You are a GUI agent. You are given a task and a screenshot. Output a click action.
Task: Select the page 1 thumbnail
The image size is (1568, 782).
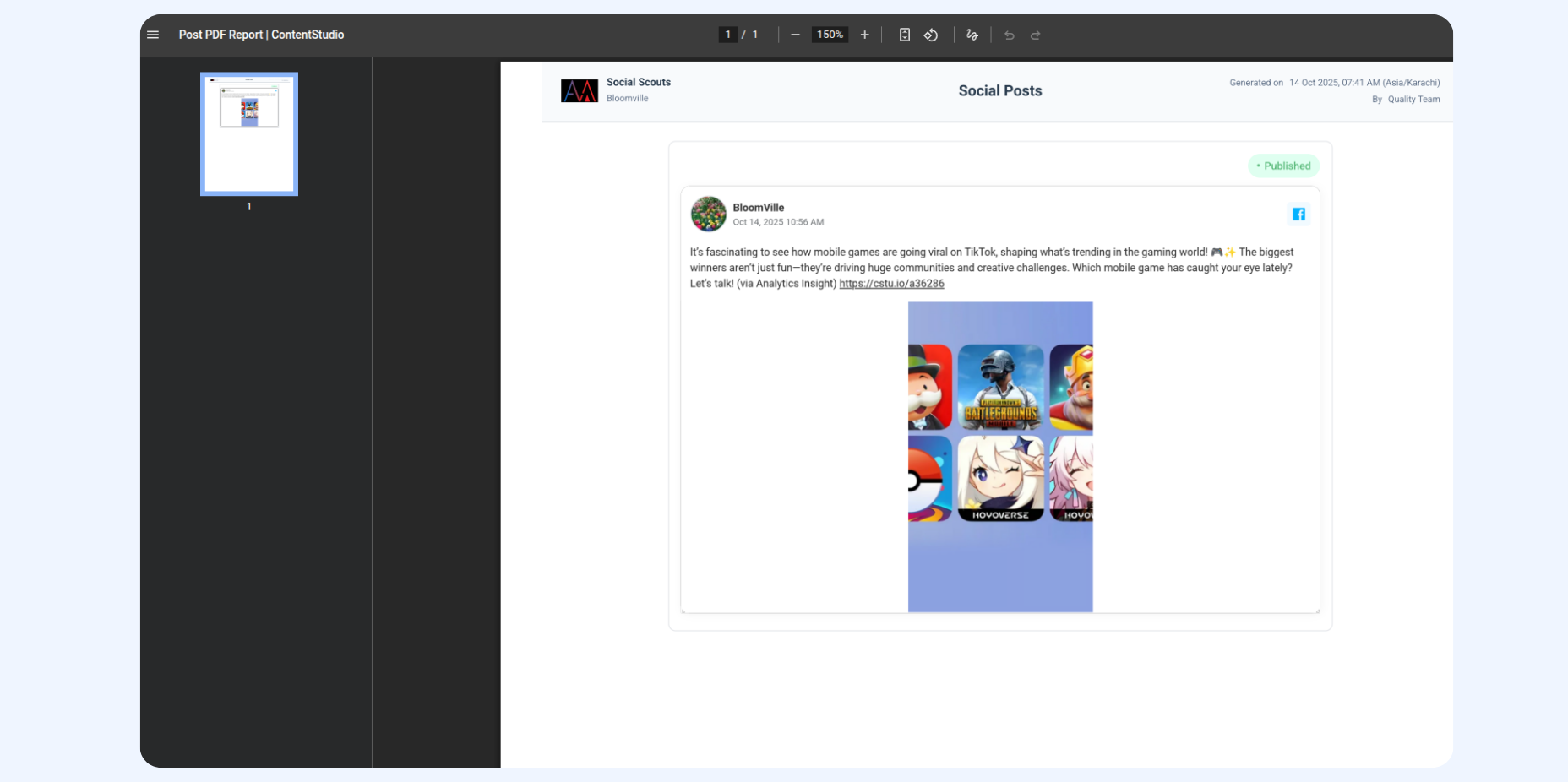pyautogui.click(x=249, y=134)
